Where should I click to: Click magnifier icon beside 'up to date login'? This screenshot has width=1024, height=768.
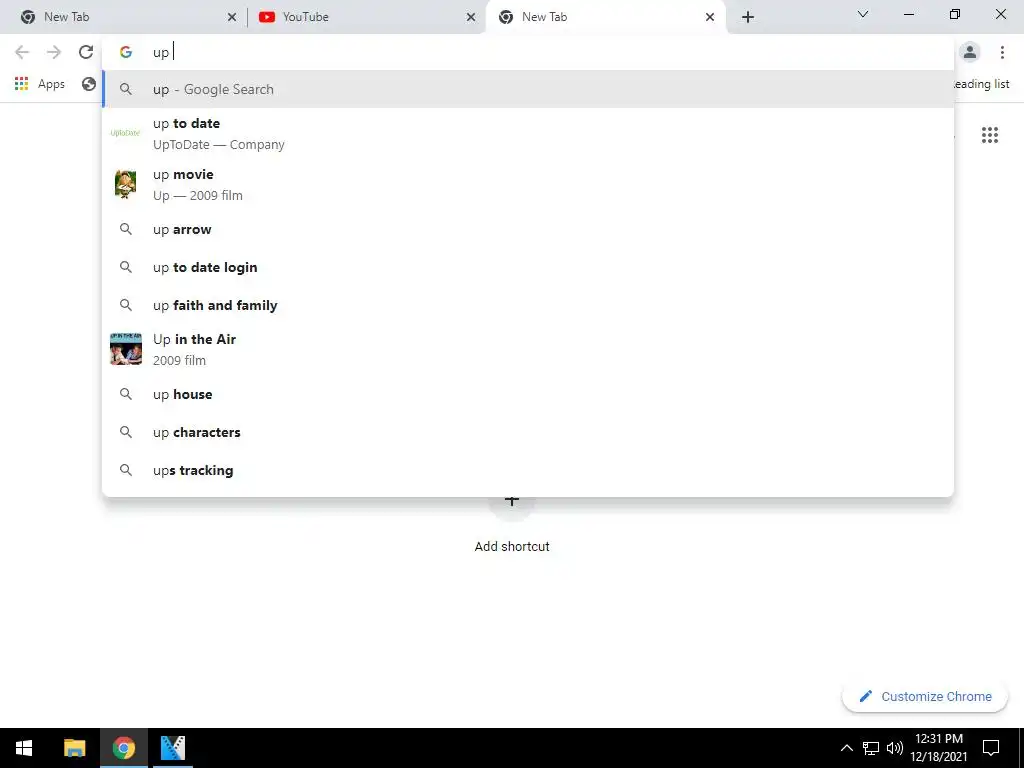pyautogui.click(x=126, y=267)
